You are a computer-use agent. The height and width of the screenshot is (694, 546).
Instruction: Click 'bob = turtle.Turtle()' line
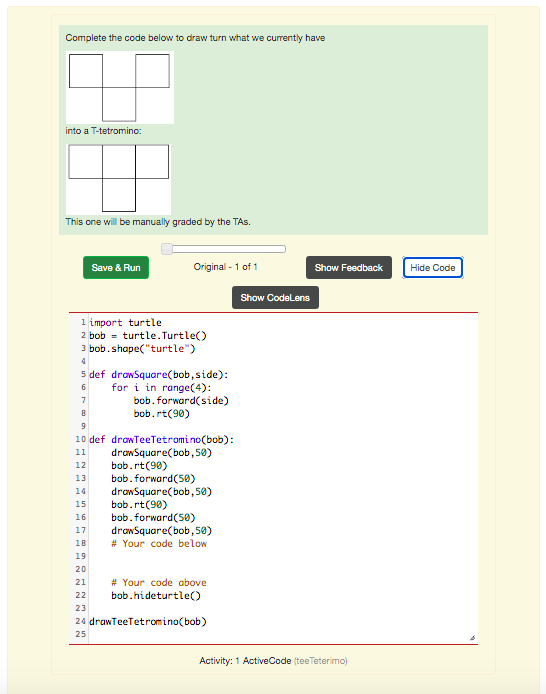click(148, 335)
